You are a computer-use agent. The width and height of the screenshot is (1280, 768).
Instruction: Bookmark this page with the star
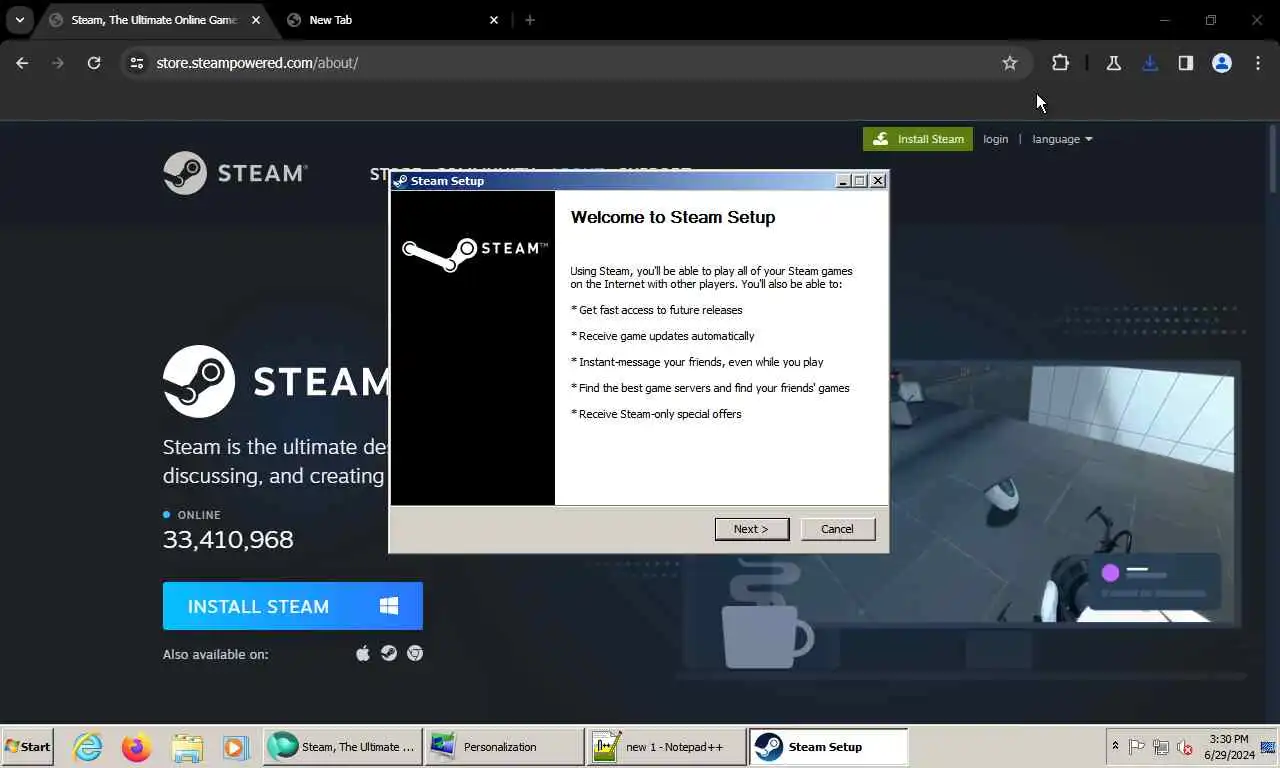(1010, 63)
